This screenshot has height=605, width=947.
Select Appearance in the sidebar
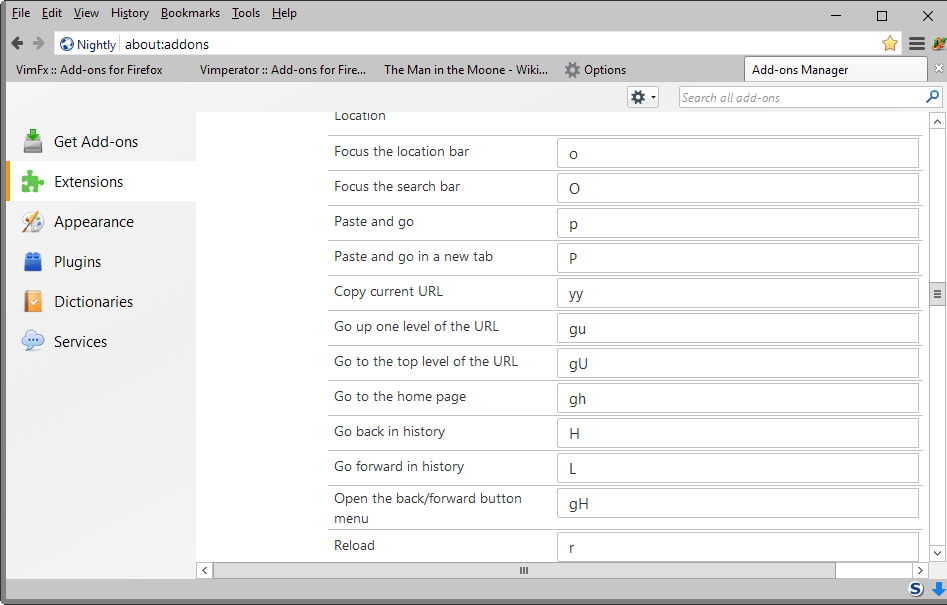tap(101, 222)
